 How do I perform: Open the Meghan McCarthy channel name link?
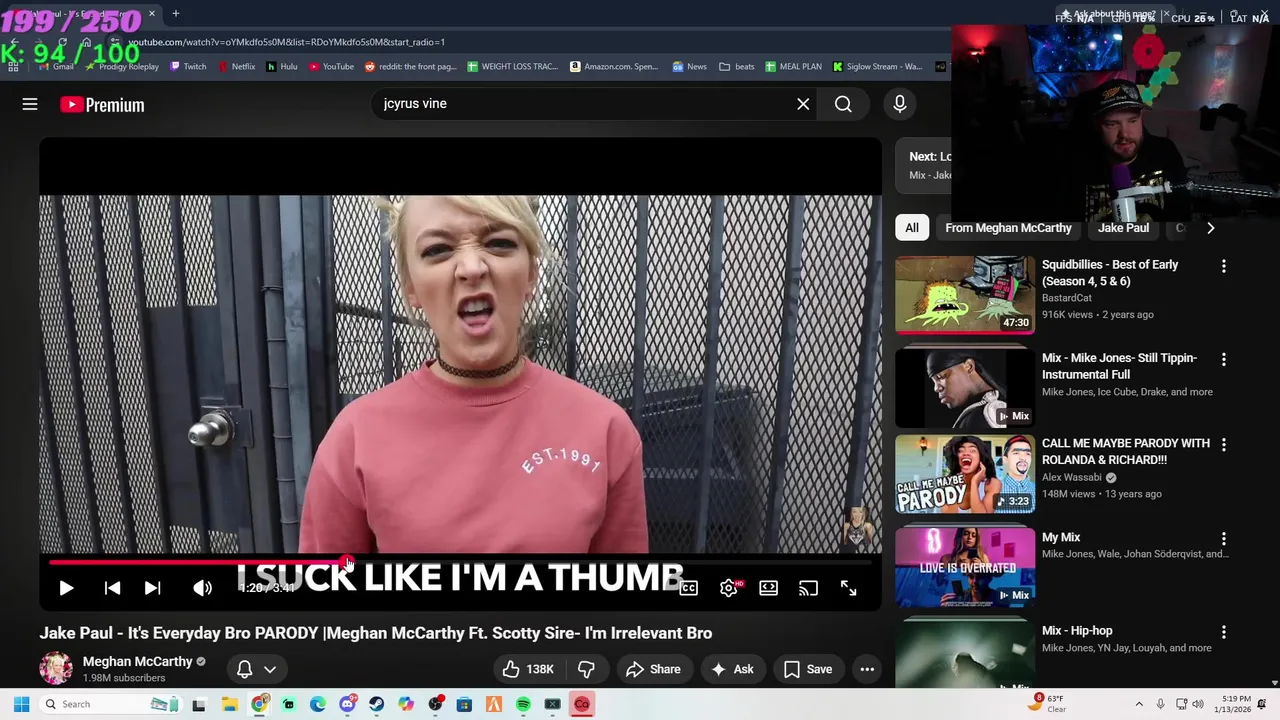tap(137, 661)
